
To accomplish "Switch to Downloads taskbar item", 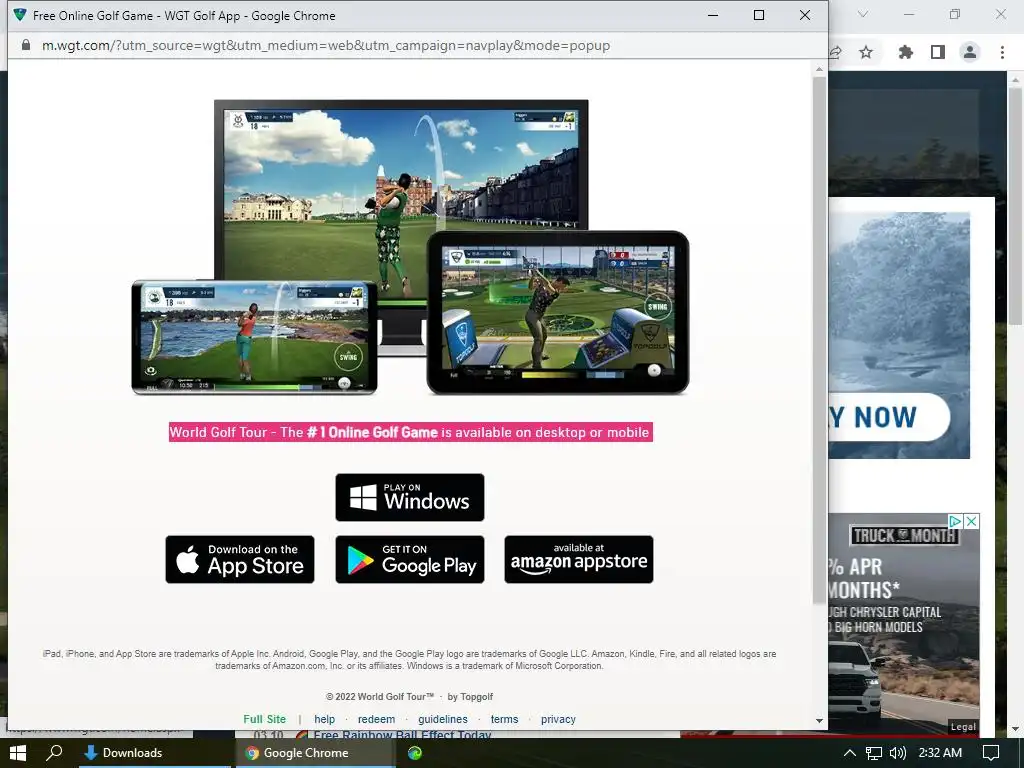I will (155, 753).
